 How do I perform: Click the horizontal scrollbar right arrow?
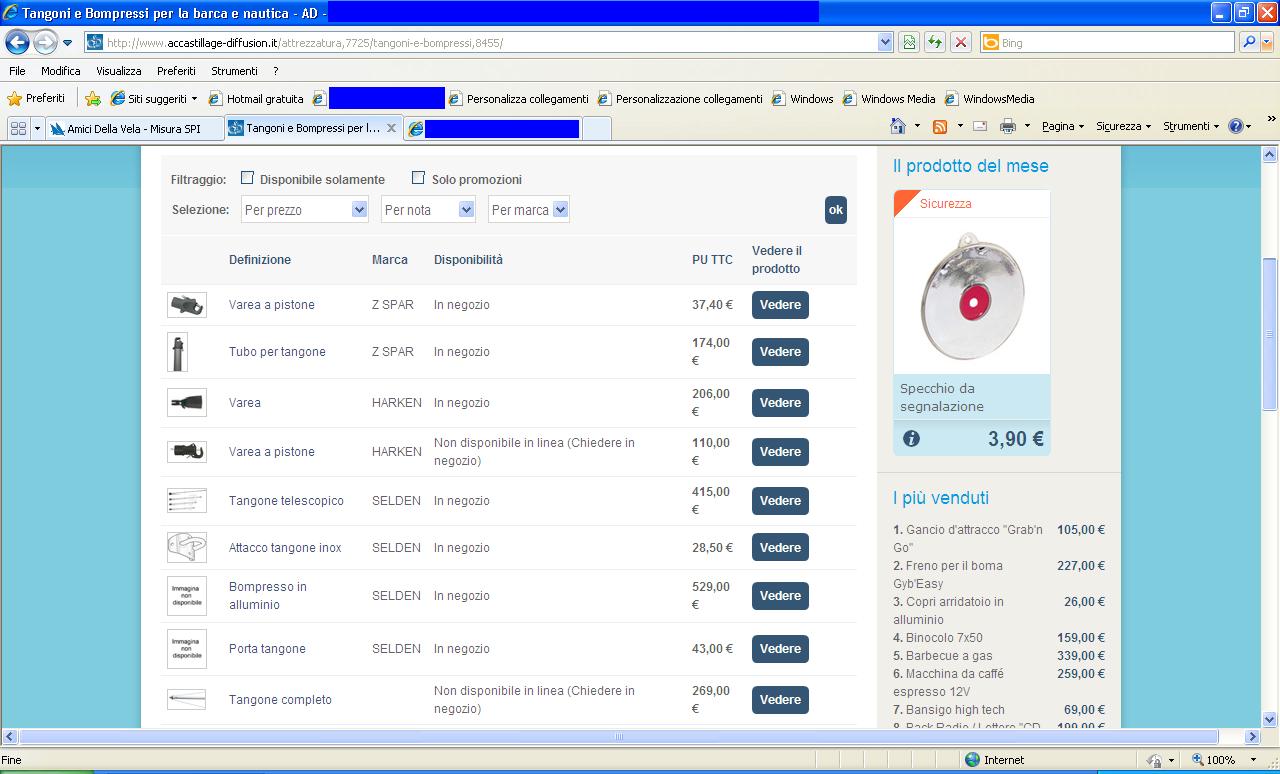click(x=1252, y=737)
